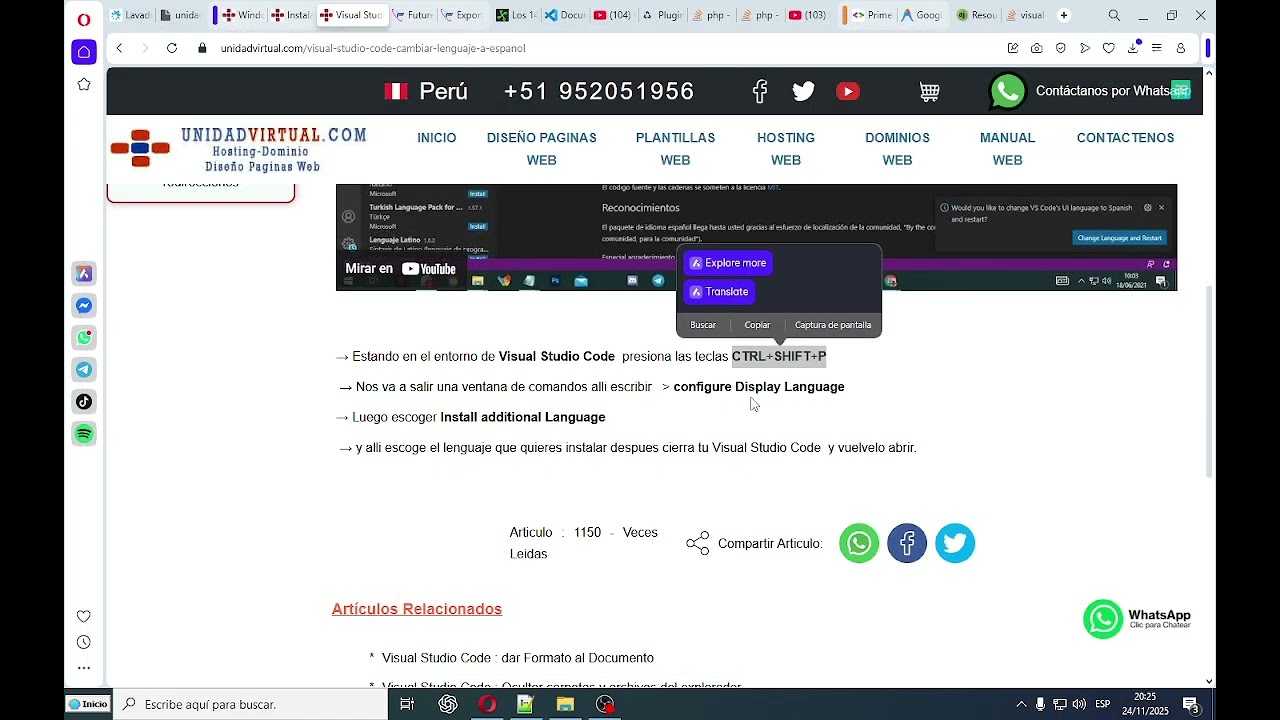Image resolution: width=1280 pixels, height=720 pixels.
Task: Switch to the Plugin browser tab
Action: [663, 15]
